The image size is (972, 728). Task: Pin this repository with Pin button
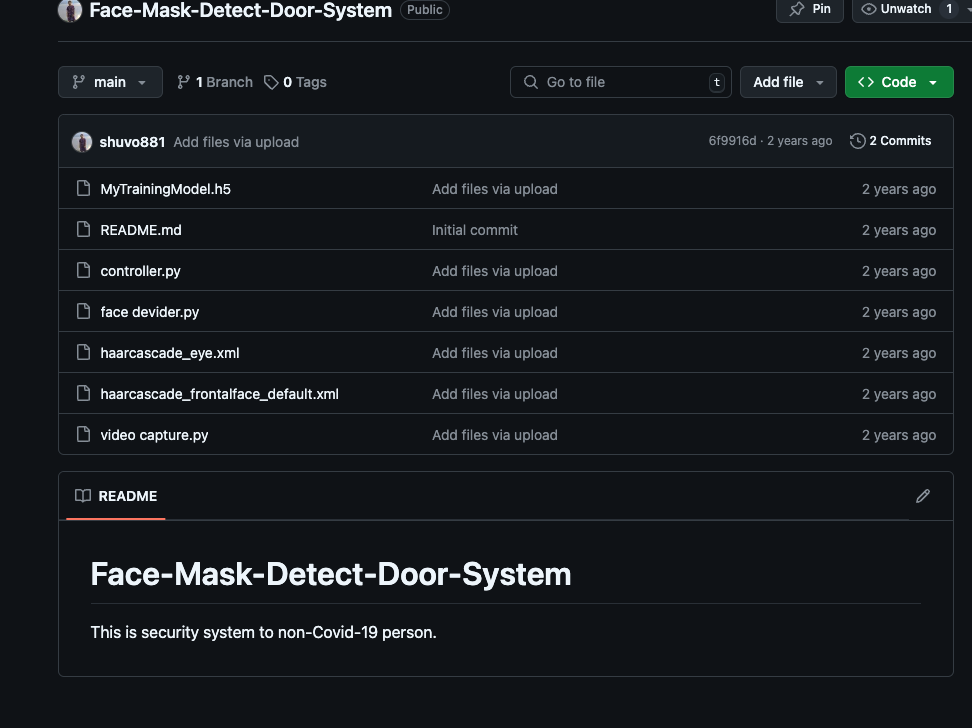tap(809, 9)
